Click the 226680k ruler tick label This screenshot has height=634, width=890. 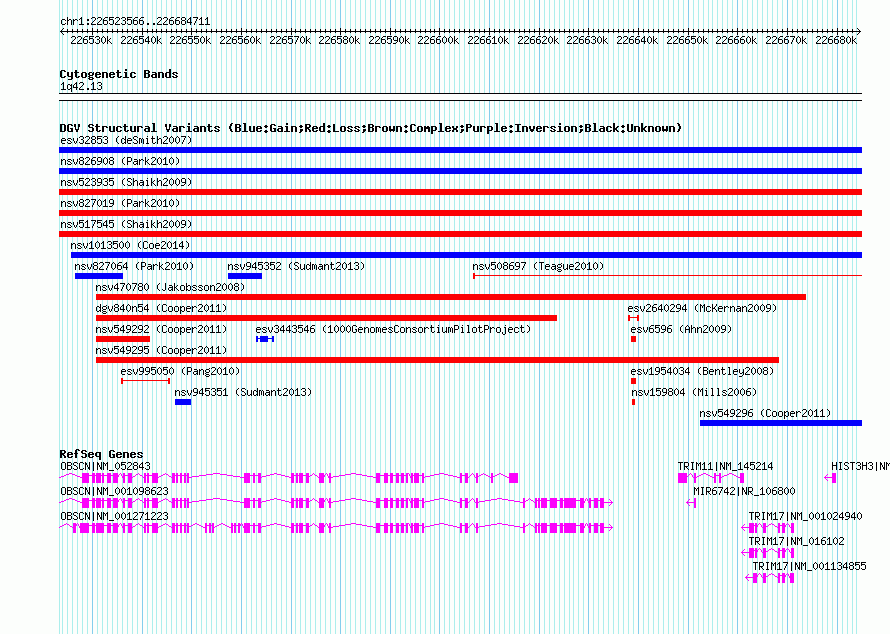click(836, 40)
